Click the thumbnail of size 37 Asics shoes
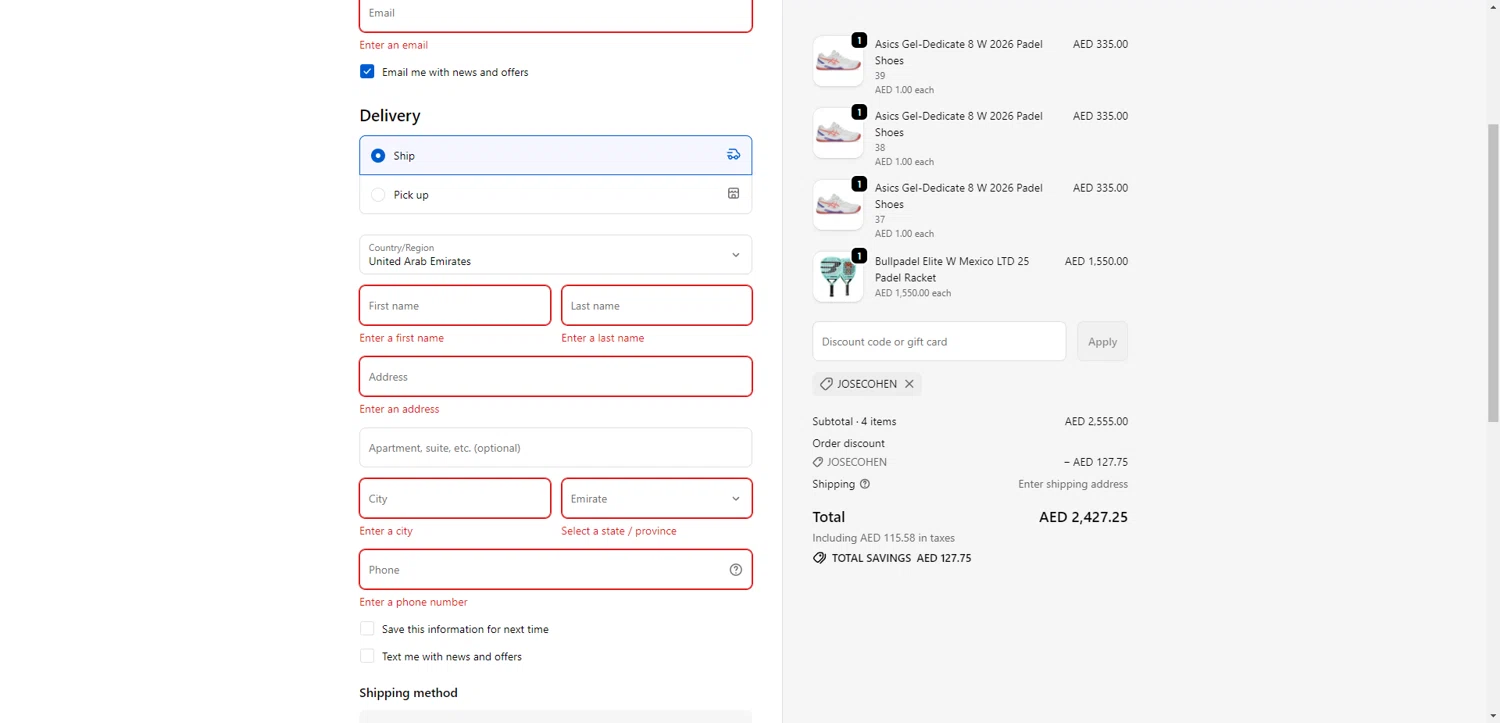 click(x=838, y=205)
